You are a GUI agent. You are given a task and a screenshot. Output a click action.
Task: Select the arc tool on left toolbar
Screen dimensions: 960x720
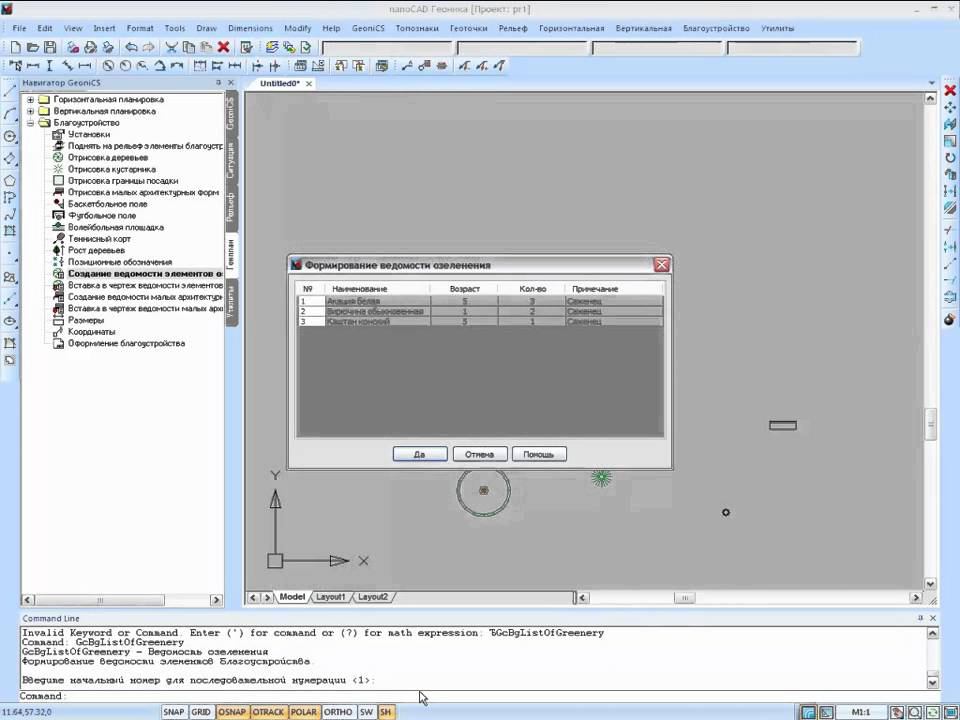coord(10,114)
